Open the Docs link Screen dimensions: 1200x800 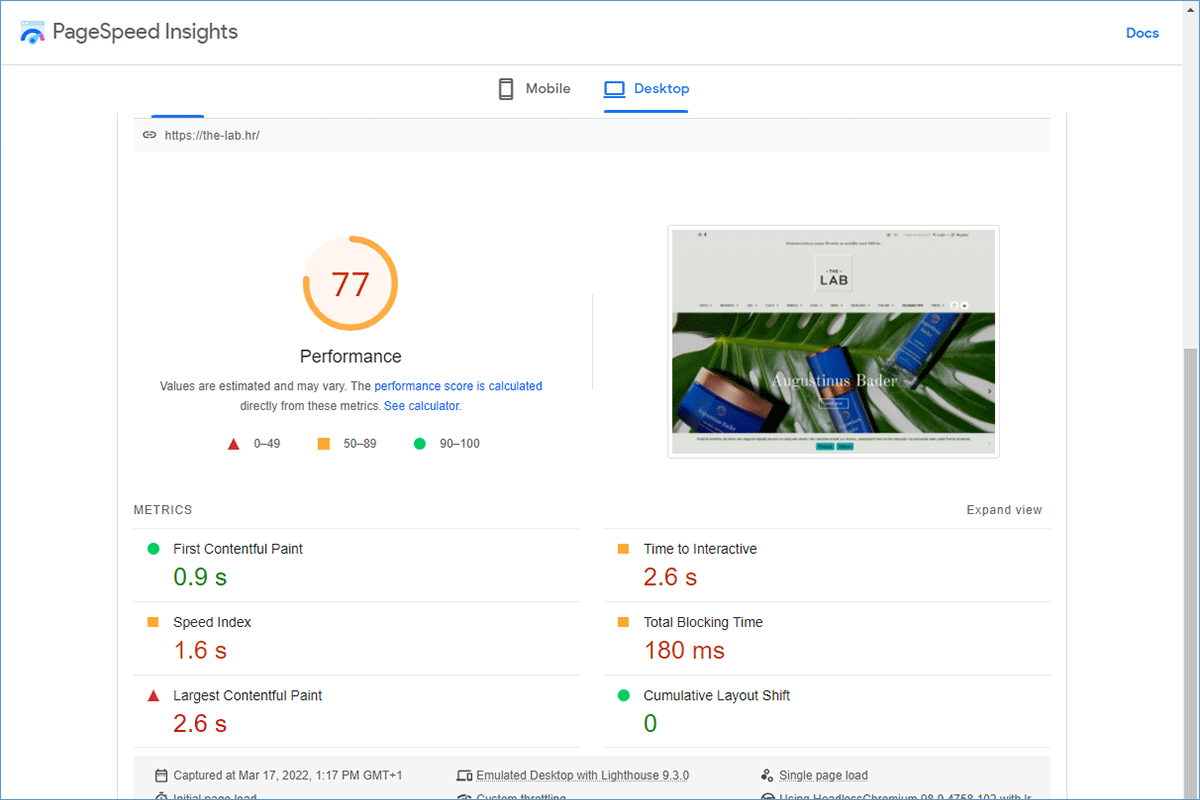coord(1142,33)
